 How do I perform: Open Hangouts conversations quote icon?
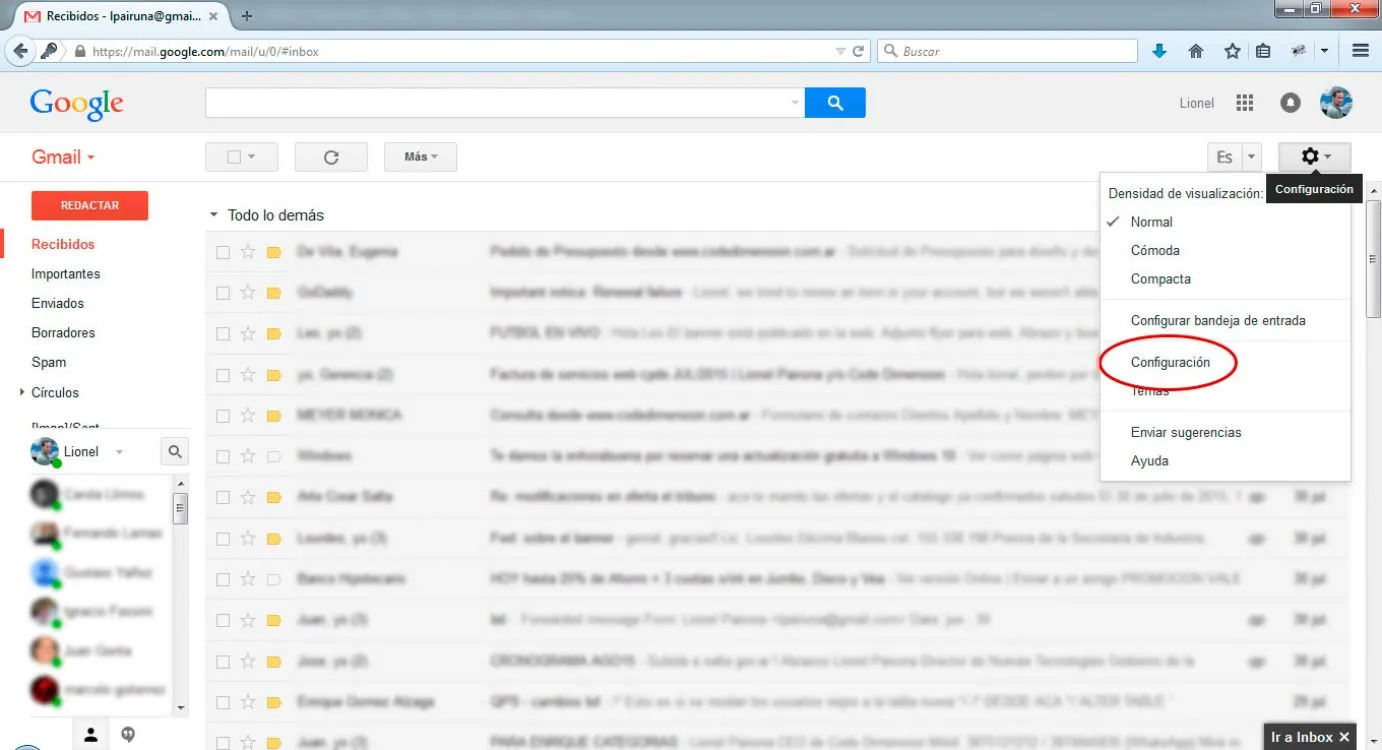pos(128,735)
